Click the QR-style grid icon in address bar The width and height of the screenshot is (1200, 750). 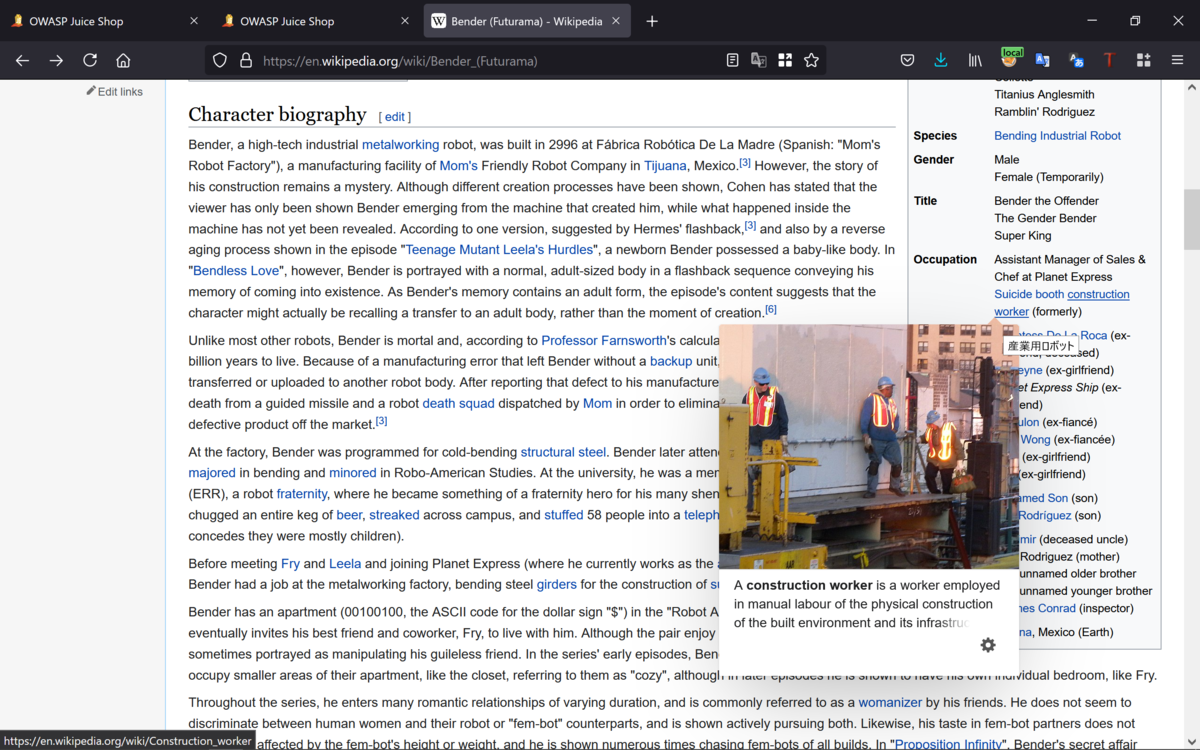pyautogui.click(x=785, y=60)
